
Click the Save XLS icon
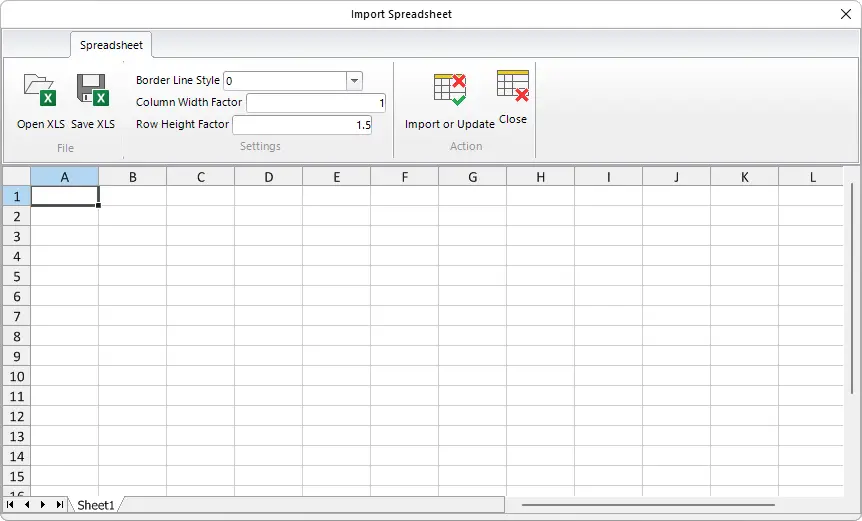(x=92, y=90)
